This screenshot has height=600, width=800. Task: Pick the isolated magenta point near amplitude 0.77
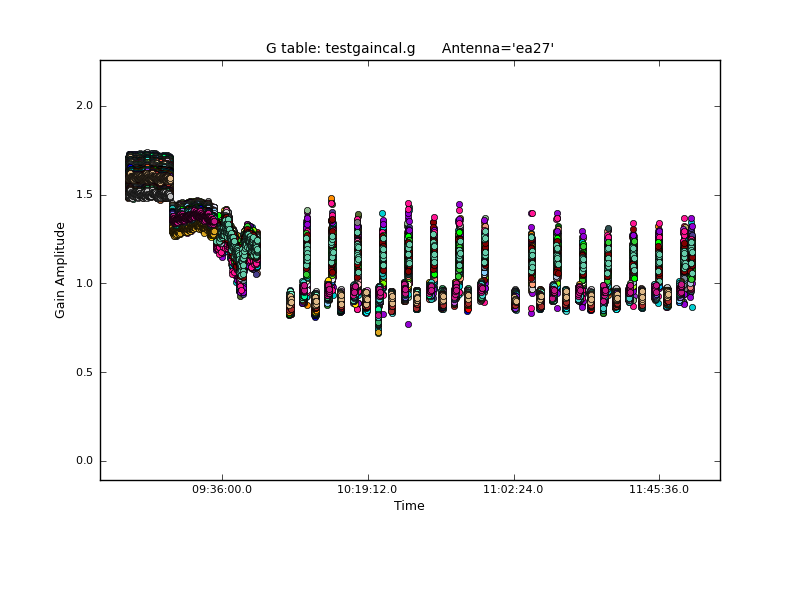tap(408, 324)
